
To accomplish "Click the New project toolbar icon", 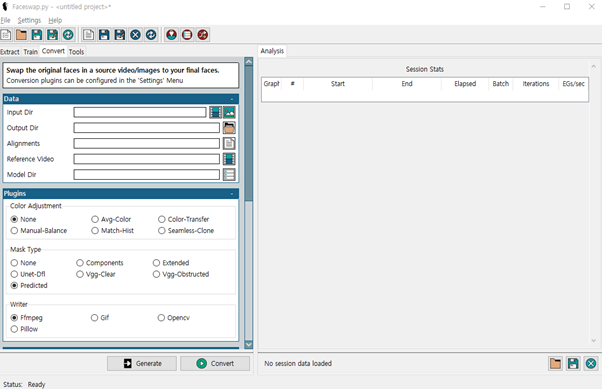I will (5, 35).
